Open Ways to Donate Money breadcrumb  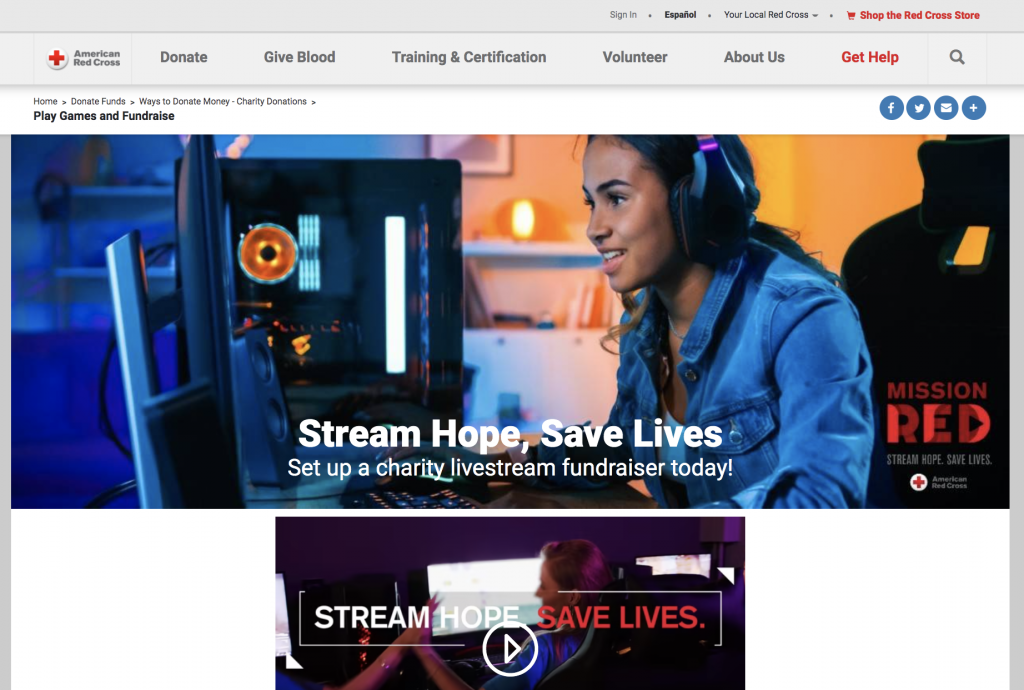(223, 101)
